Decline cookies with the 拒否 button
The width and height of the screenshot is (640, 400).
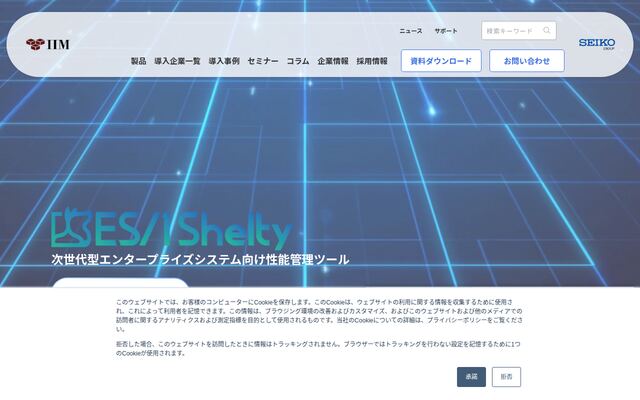pyautogui.click(x=507, y=377)
